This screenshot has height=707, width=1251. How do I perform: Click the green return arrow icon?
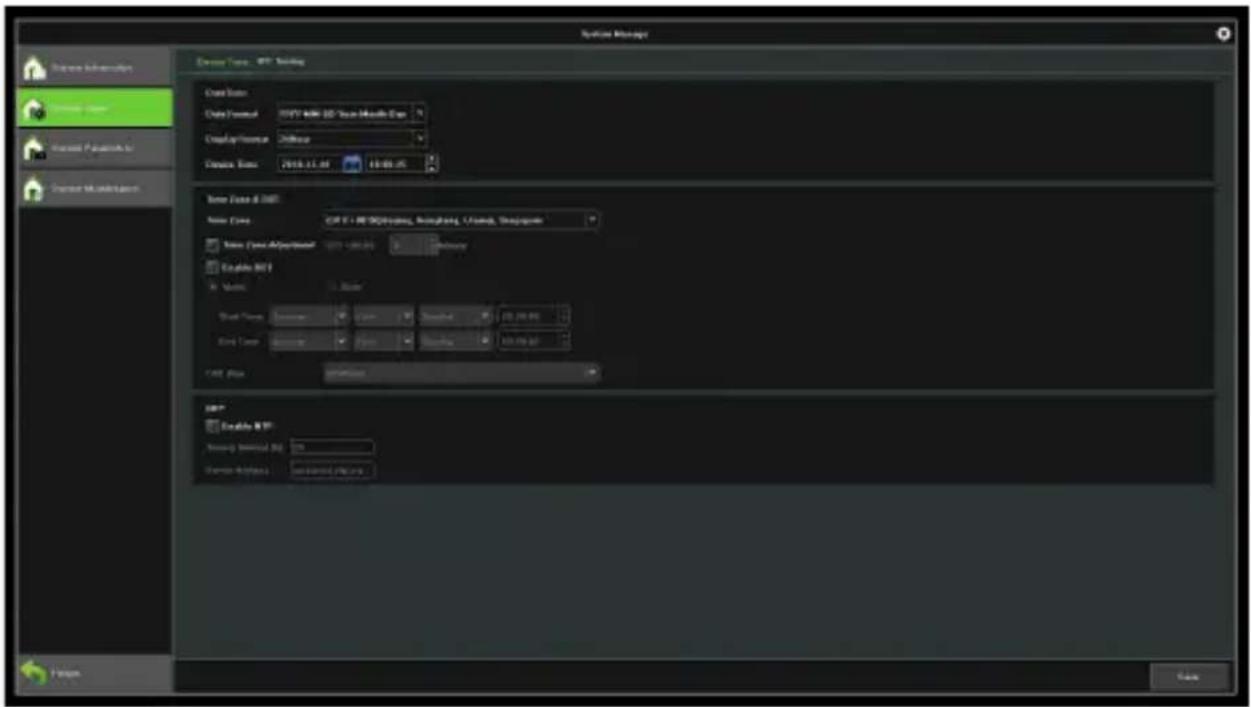(35, 675)
